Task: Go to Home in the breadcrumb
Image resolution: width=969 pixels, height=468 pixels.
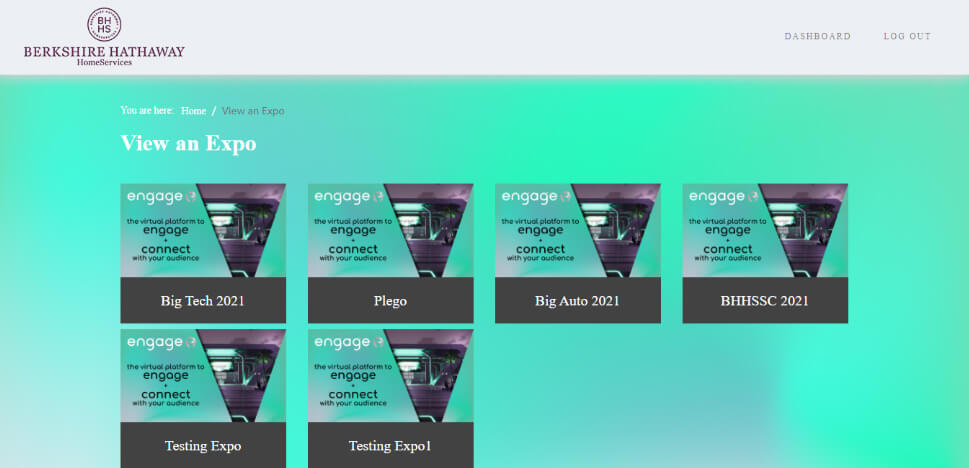Action: click(193, 111)
